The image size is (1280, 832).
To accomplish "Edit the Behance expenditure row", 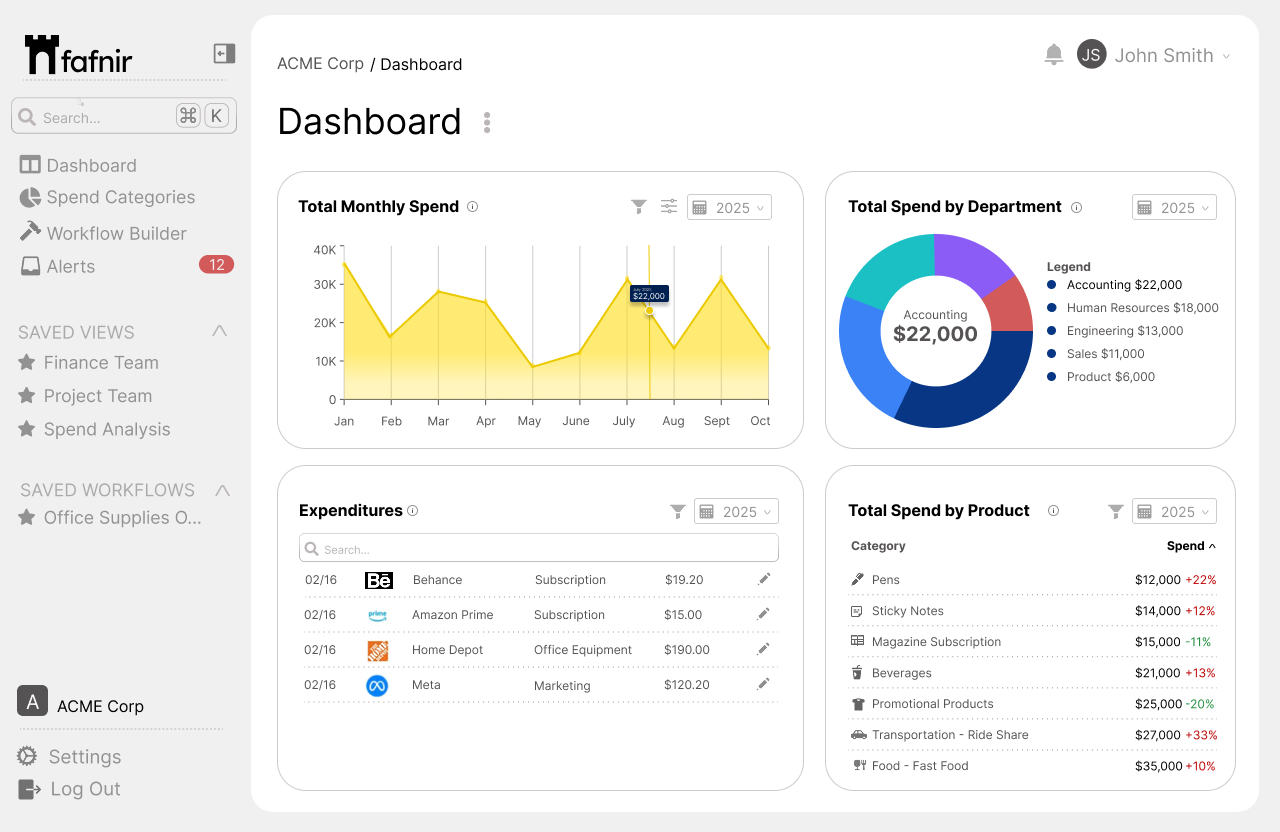I will [764, 579].
